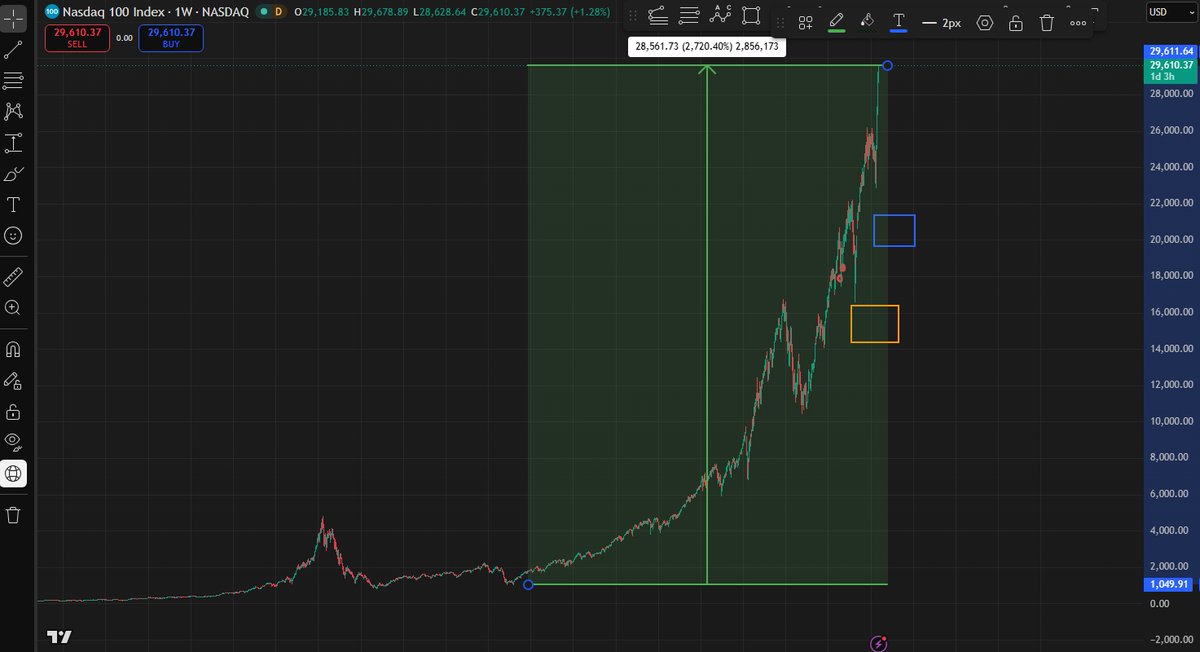Click the lightning bolt icon on time axis
The height and width of the screenshot is (652, 1200).
[878, 643]
